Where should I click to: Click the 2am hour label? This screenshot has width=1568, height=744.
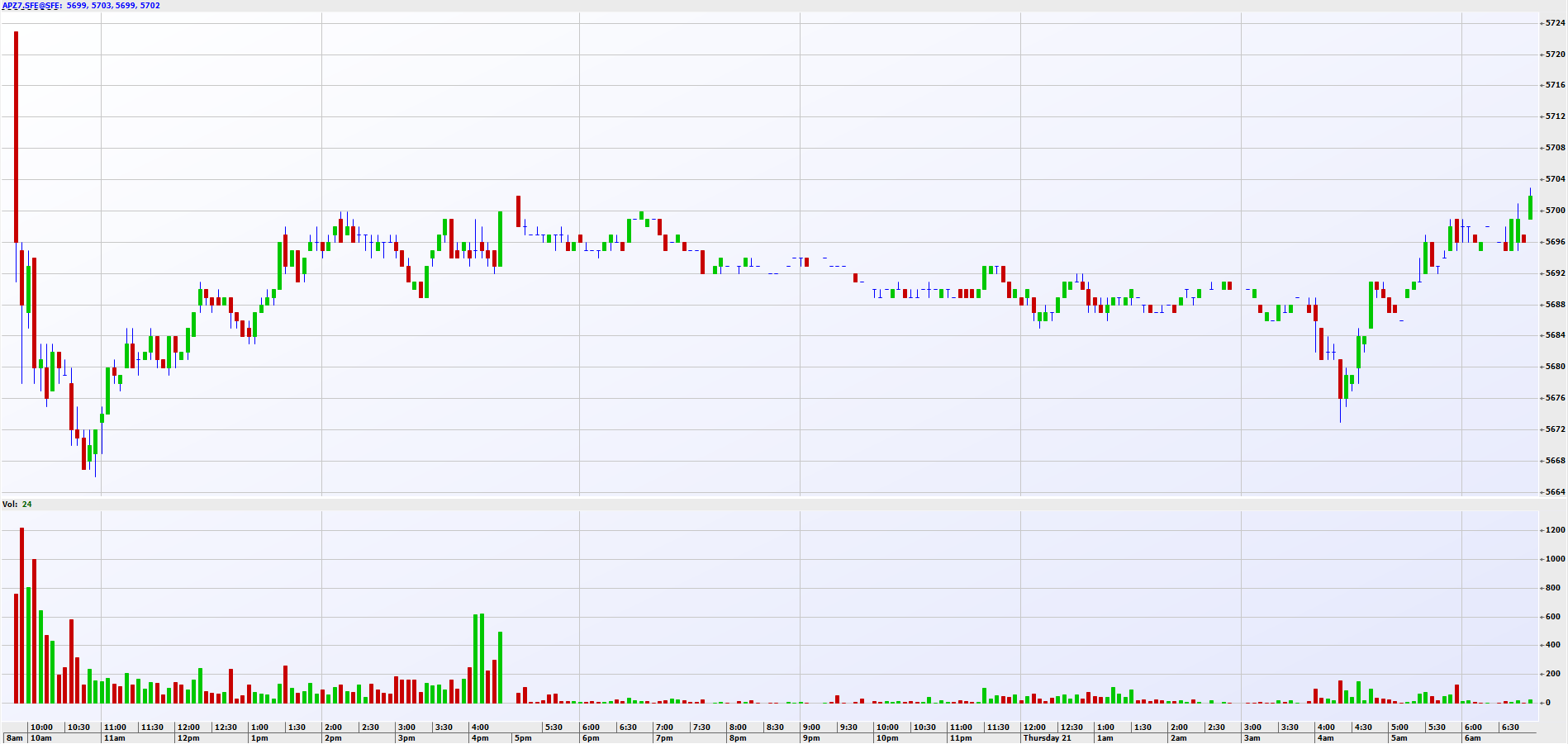click(x=1179, y=738)
